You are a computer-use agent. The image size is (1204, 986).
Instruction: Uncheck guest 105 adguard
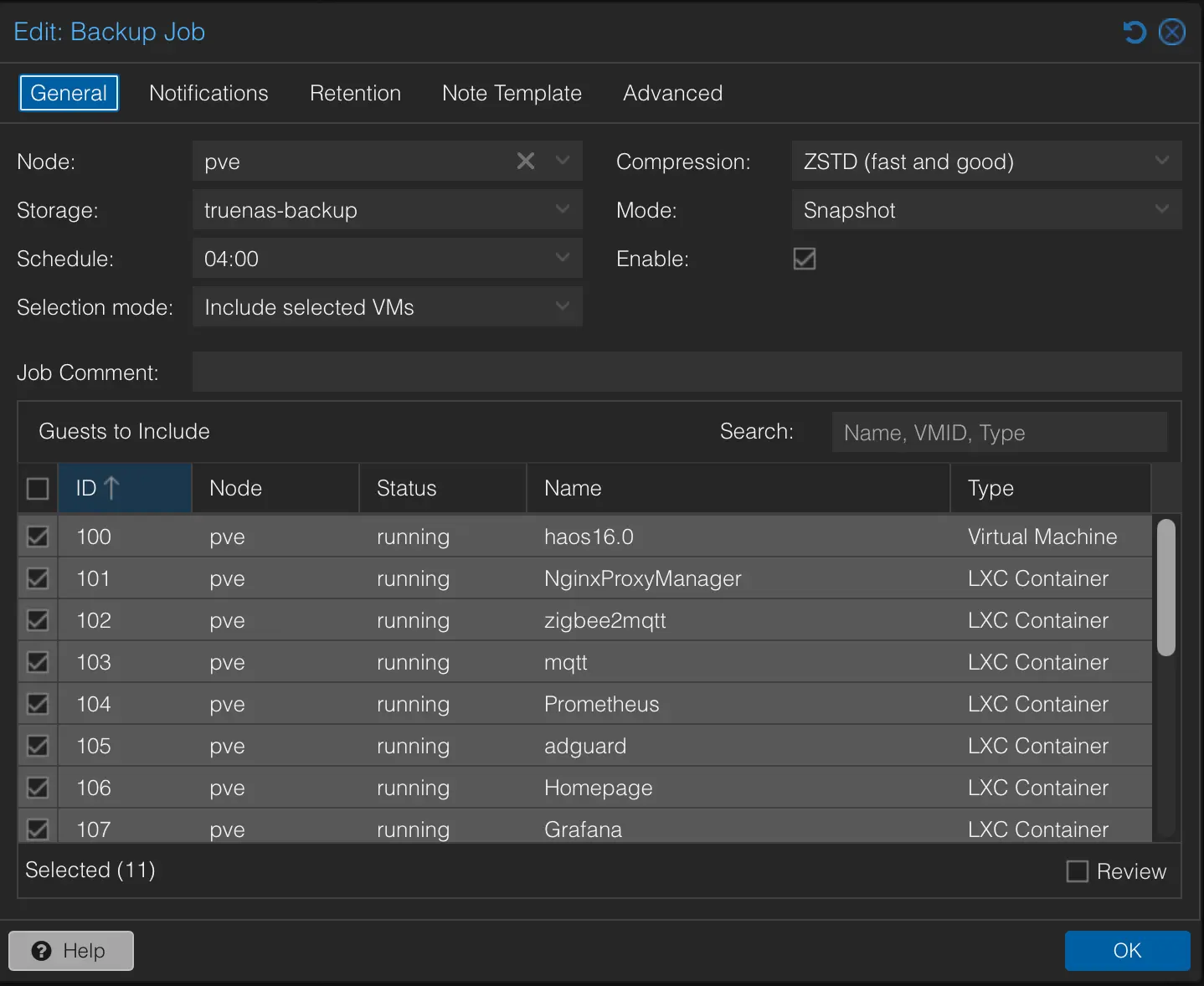pyautogui.click(x=38, y=746)
